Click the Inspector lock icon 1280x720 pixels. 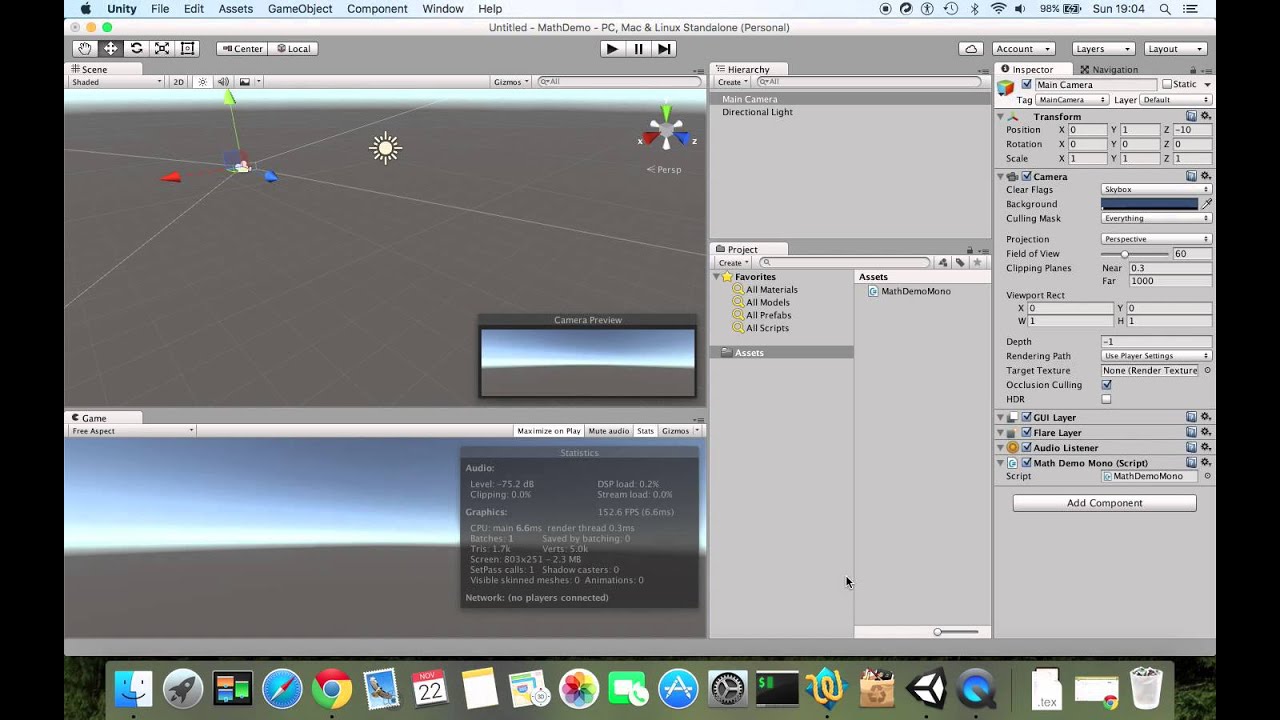point(1193,70)
